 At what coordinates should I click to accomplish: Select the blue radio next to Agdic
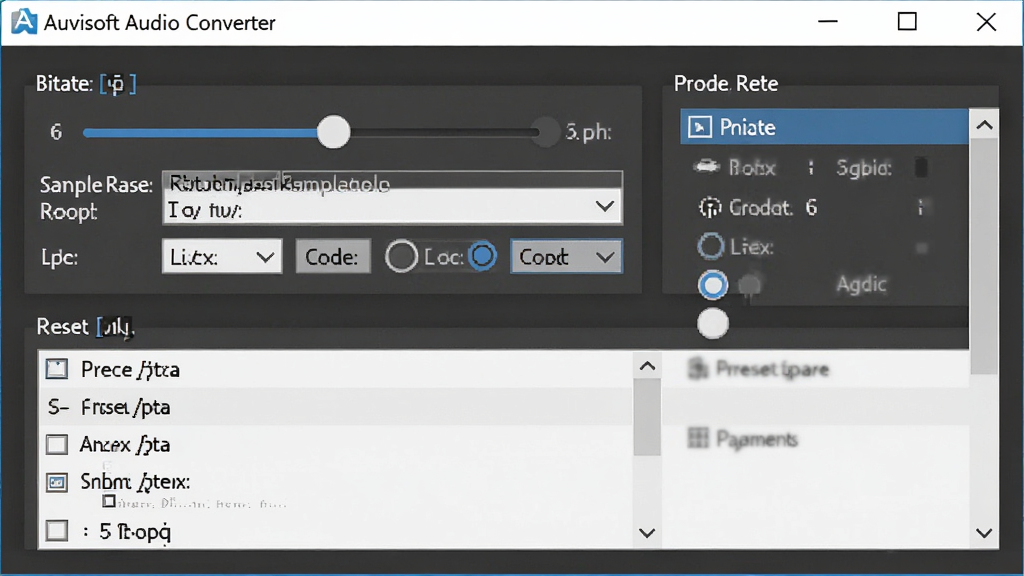pos(712,285)
